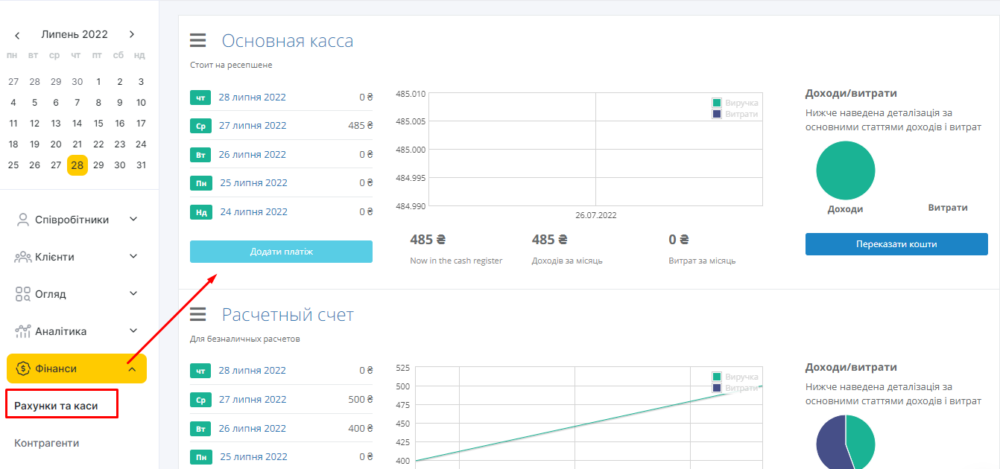
Task: Collapse the Фінанси section chevron
Action: [134, 368]
